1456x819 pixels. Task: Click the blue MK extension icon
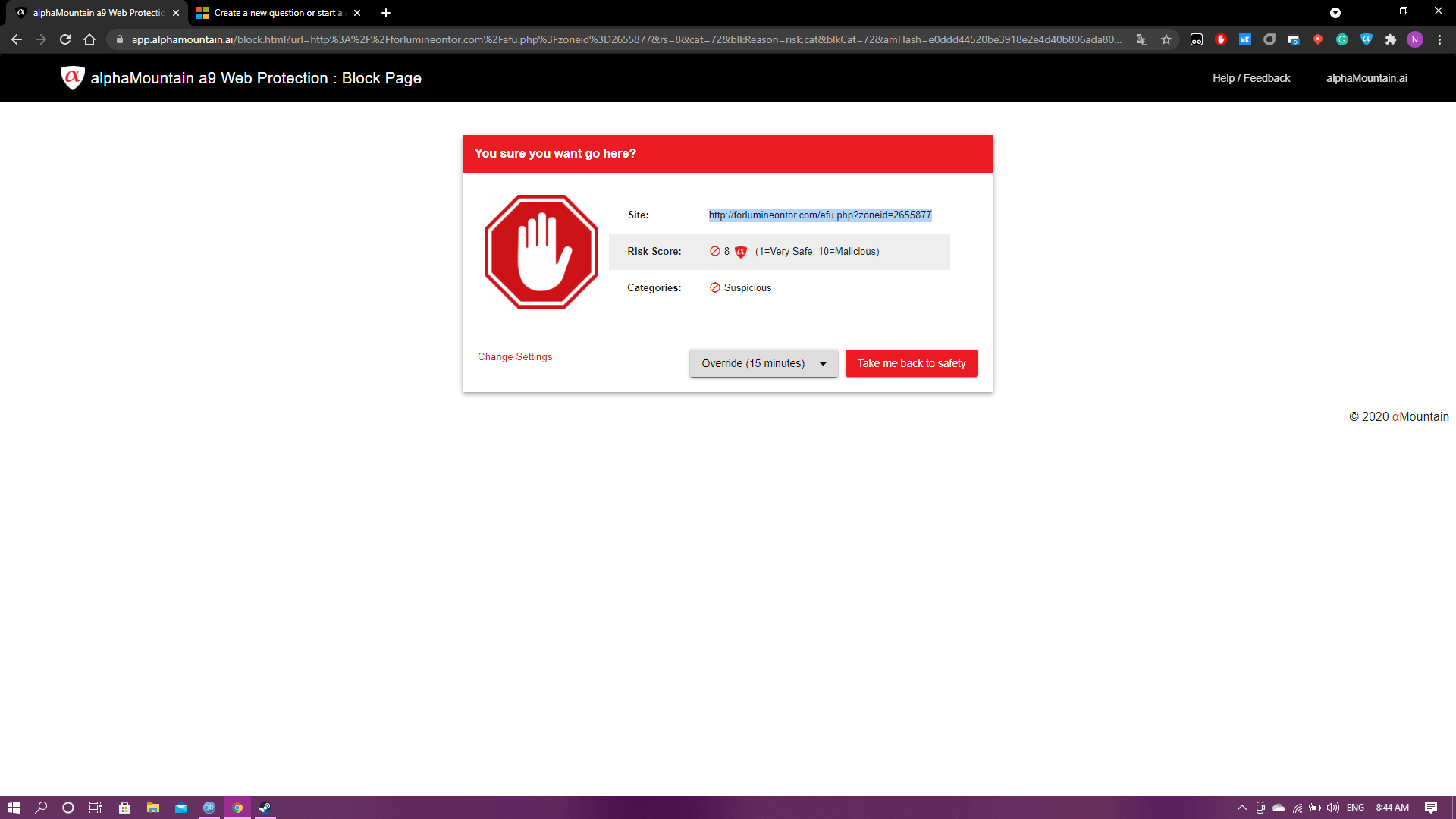pyautogui.click(x=1245, y=39)
